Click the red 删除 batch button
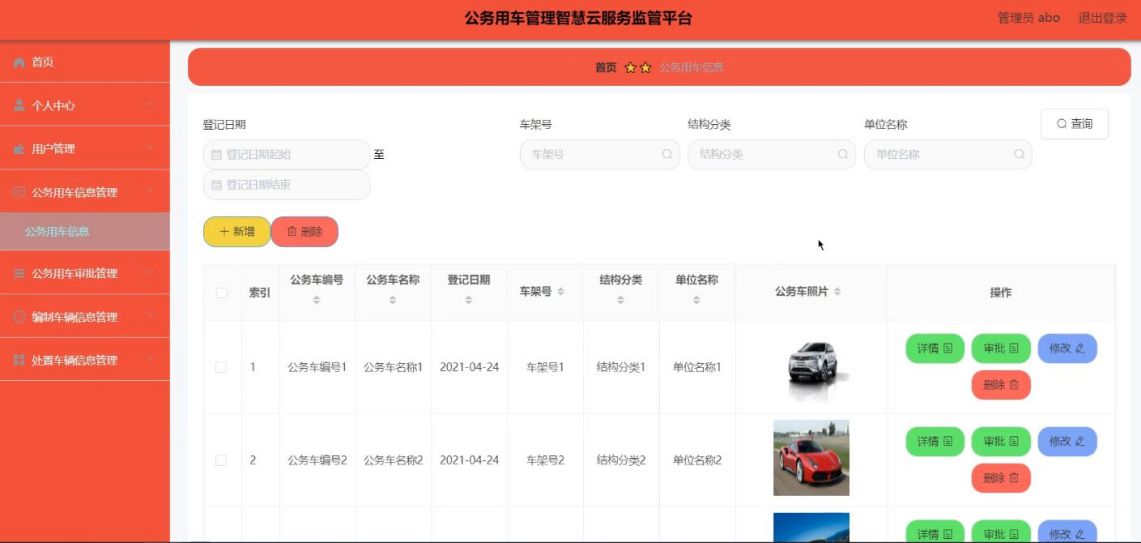1141x543 pixels. click(304, 232)
